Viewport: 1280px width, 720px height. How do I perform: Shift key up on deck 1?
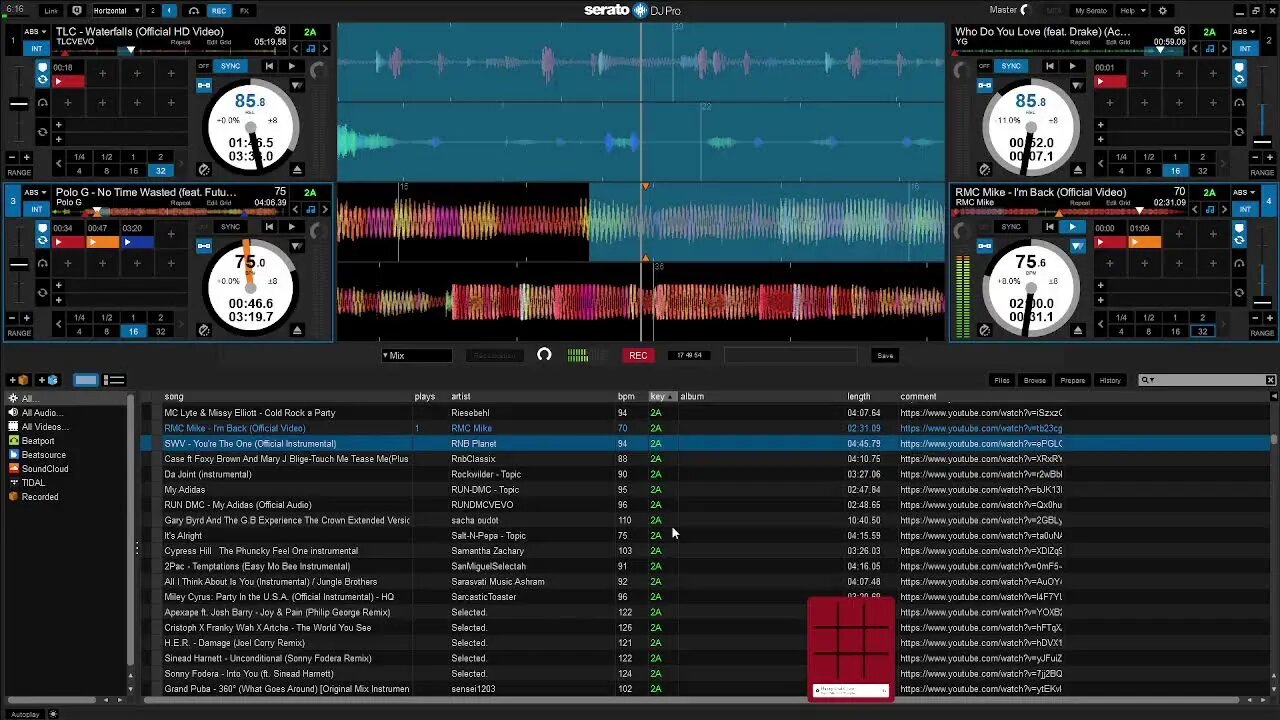(x=324, y=48)
